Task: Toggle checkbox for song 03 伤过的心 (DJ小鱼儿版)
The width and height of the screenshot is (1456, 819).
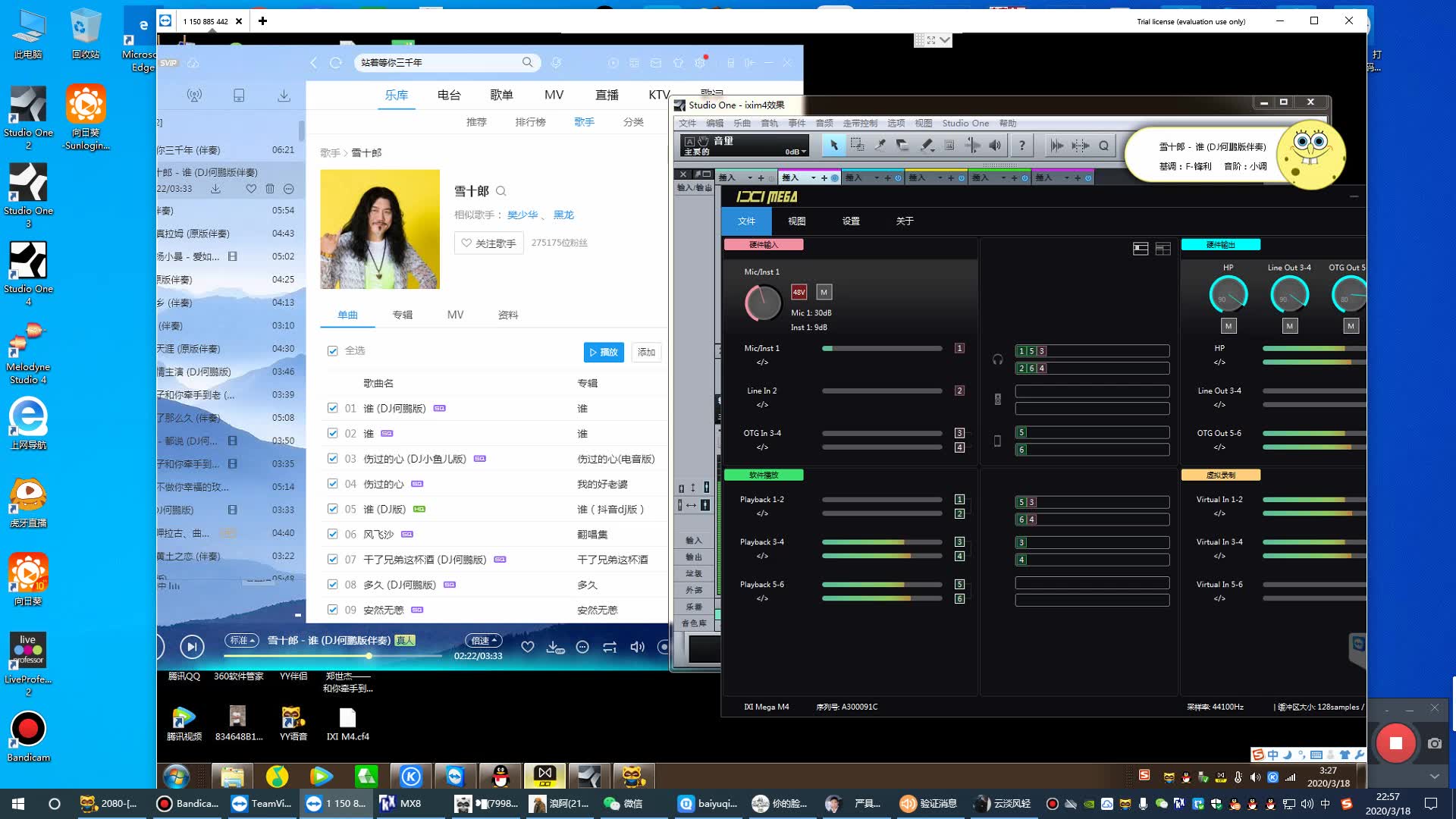Action: point(332,458)
